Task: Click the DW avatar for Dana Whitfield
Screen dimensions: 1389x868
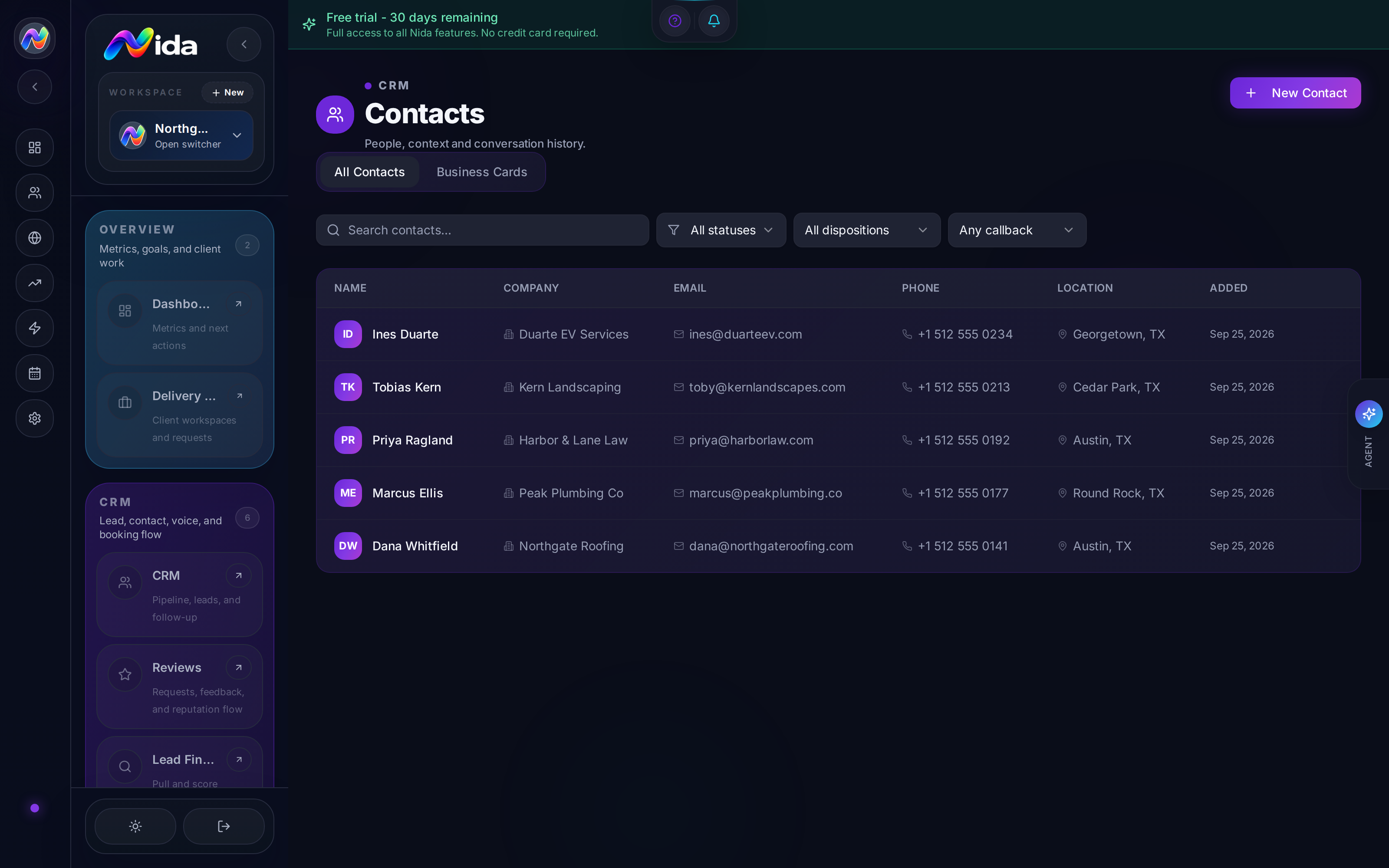Action: (x=348, y=546)
